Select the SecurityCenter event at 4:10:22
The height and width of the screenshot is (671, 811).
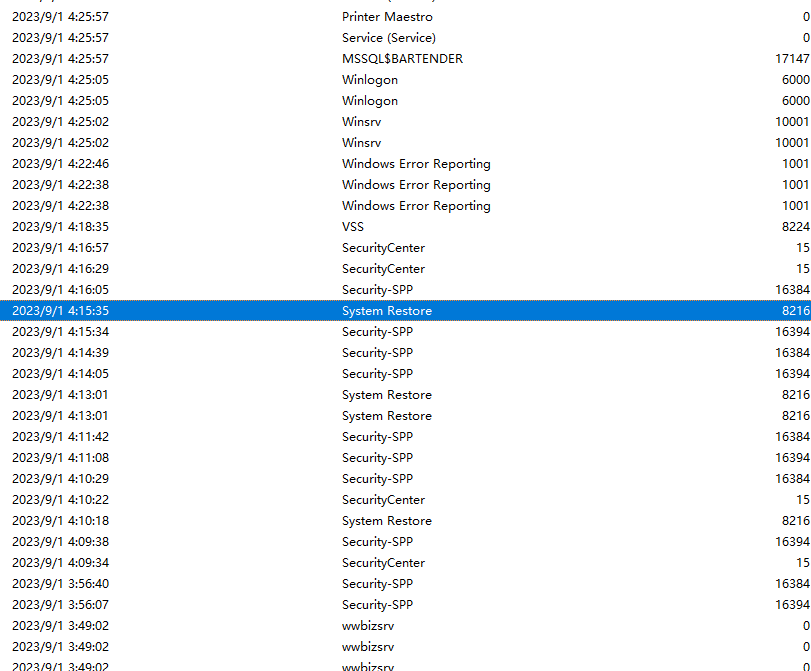406,500
